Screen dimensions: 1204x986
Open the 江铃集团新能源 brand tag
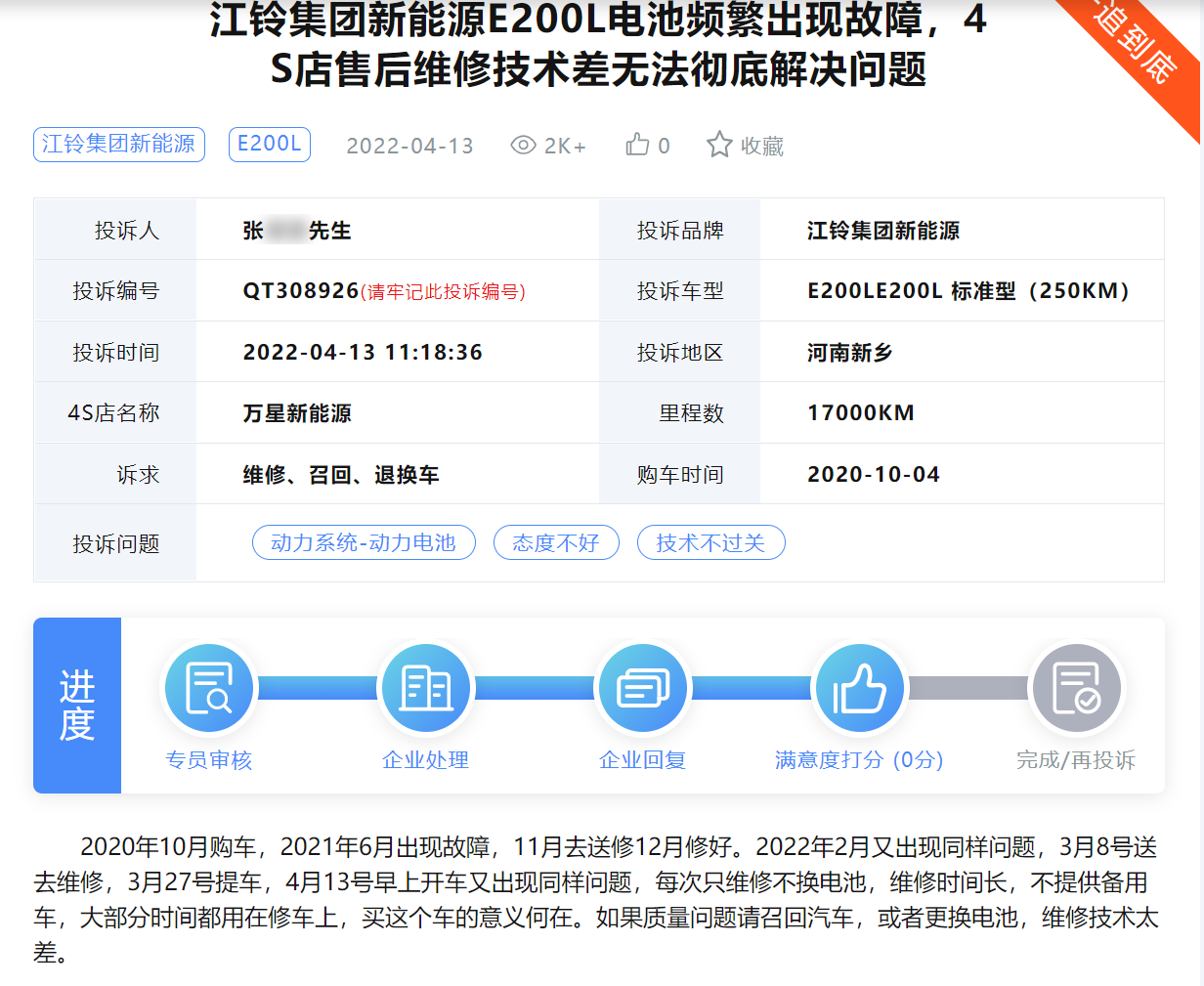[119, 145]
